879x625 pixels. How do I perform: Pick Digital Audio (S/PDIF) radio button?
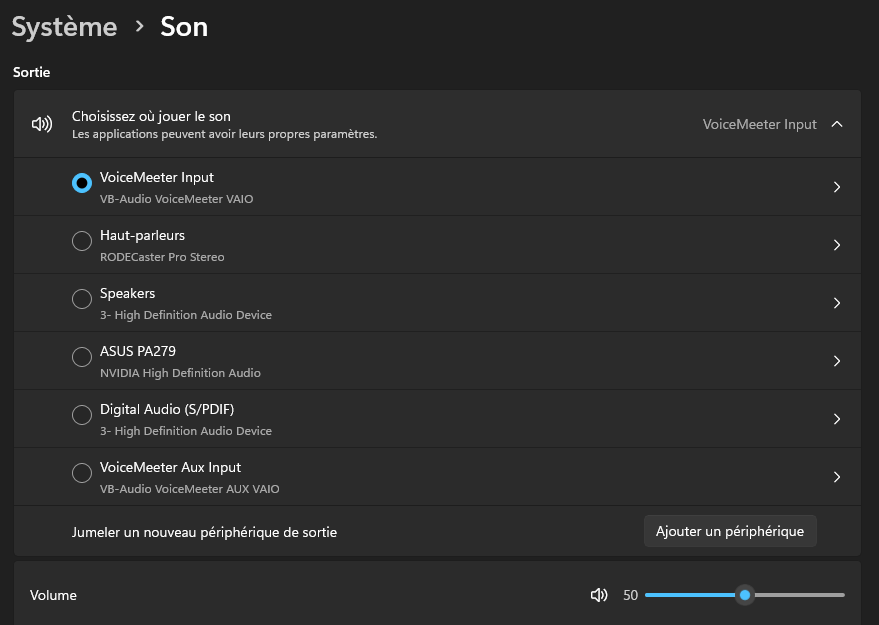[82, 415]
